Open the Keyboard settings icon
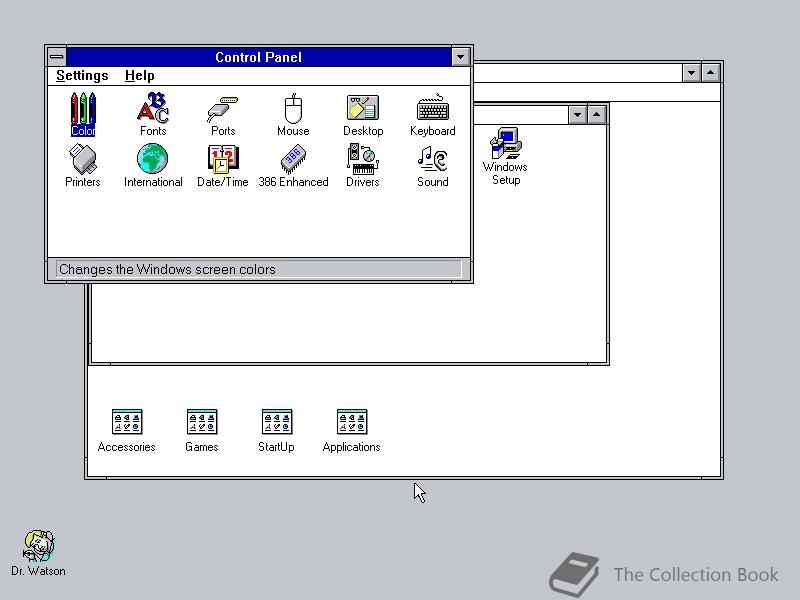This screenshot has width=800, height=600. [x=433, y=115]
